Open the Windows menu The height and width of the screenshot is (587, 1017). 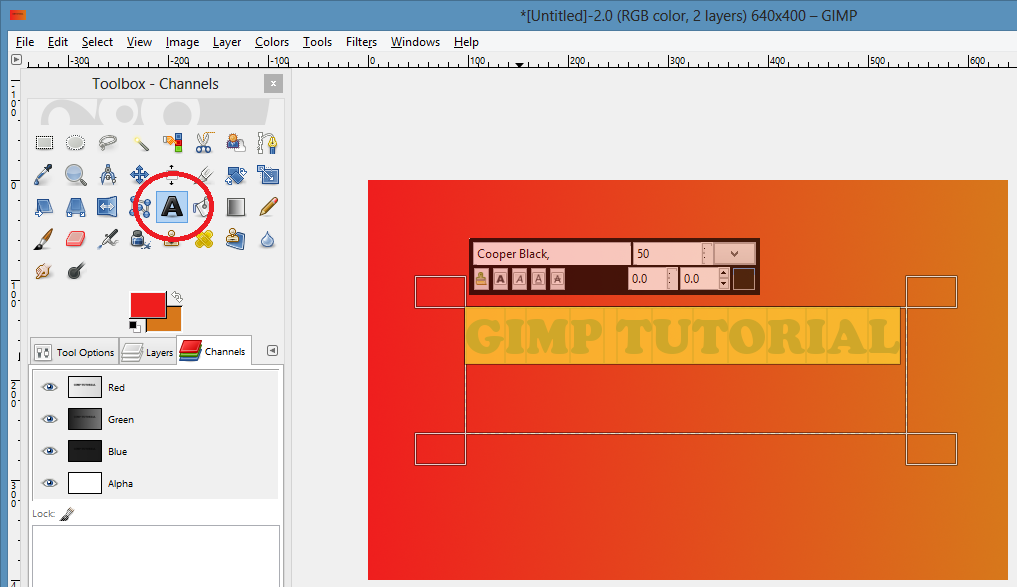tap(415, 42)
